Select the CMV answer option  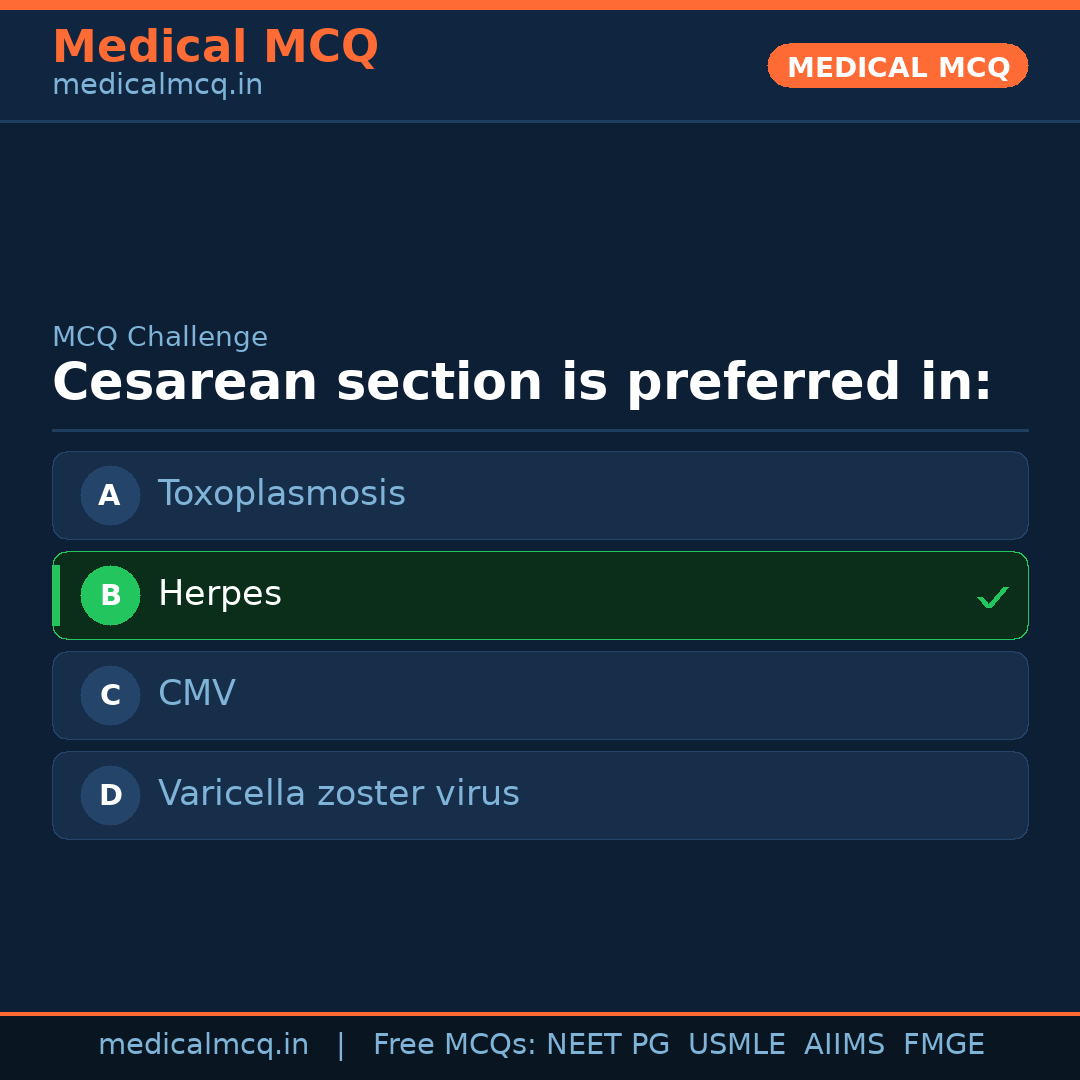point(540,695)
